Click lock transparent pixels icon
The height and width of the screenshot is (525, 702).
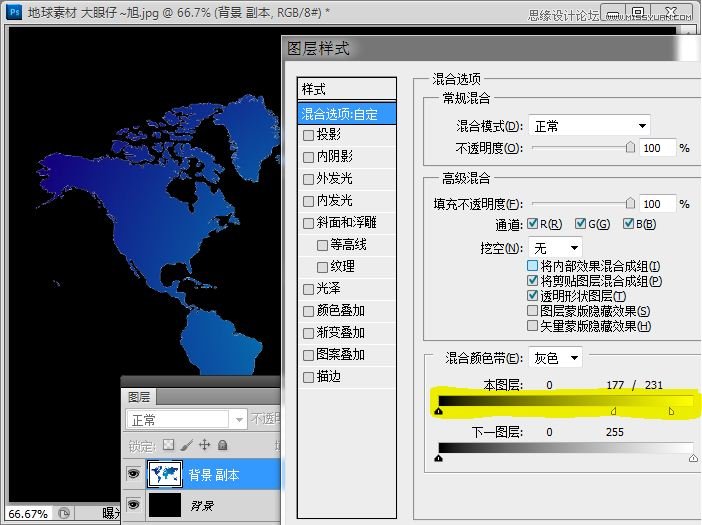tap(169, 445)
